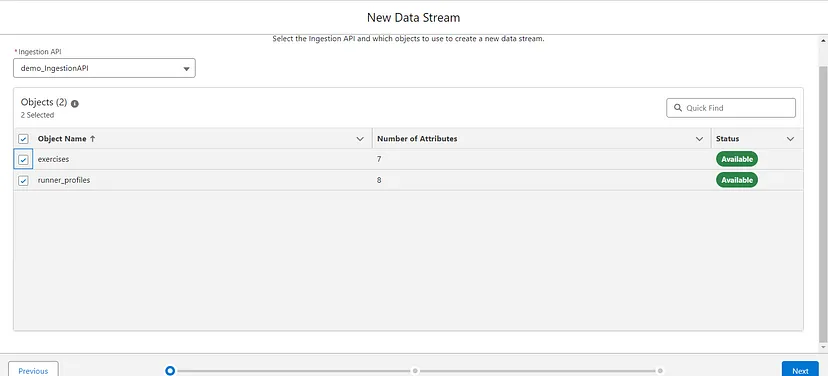The width and height of the screenshot is (828, 376).
Task: Open the Ingestion API dropdown
Action: [104, 68]
